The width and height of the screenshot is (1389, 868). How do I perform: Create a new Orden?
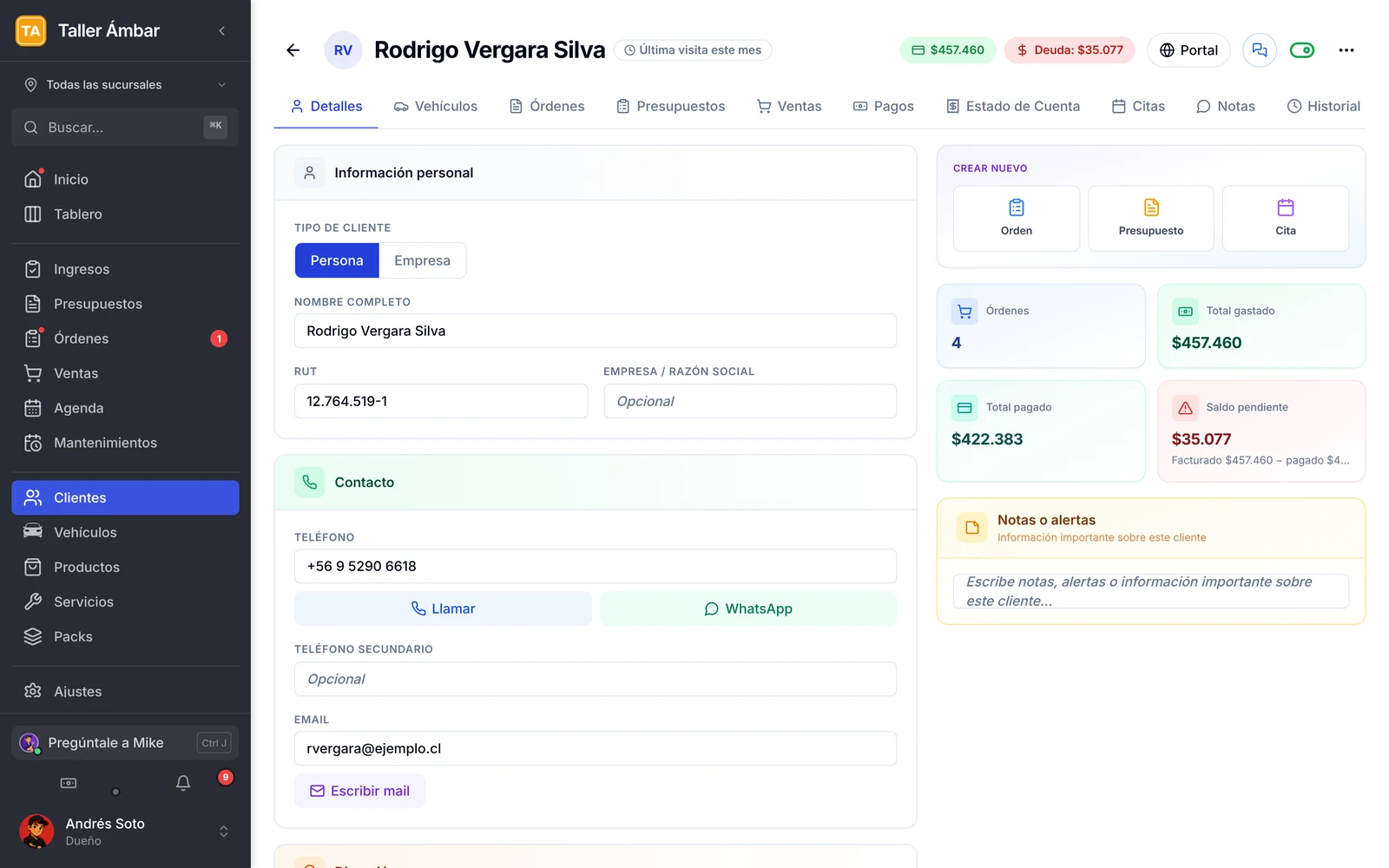coord(1017,219)
